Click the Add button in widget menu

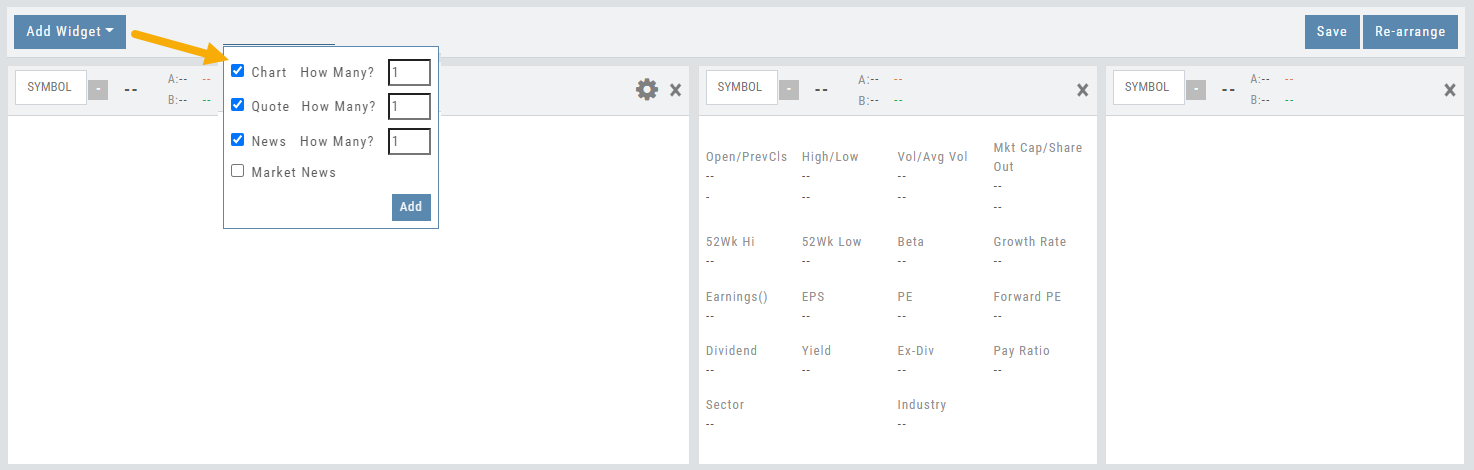[x=411, y=207]
